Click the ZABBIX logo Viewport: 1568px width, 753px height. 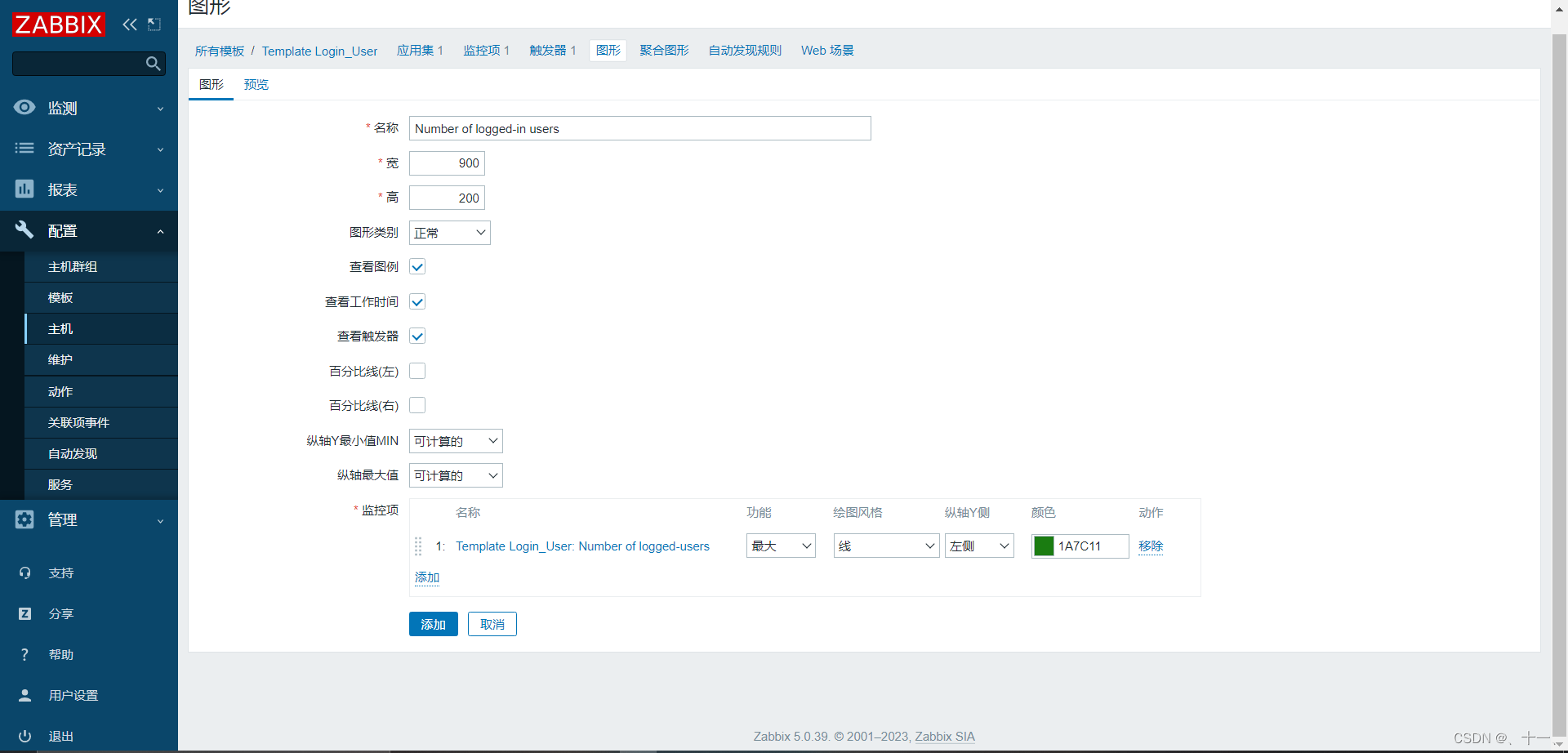pos(58,25)
